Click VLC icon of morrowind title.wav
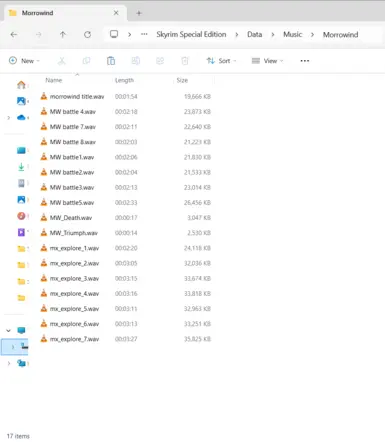Viewport: 385px width, 442px height. (x=44, y=96)
